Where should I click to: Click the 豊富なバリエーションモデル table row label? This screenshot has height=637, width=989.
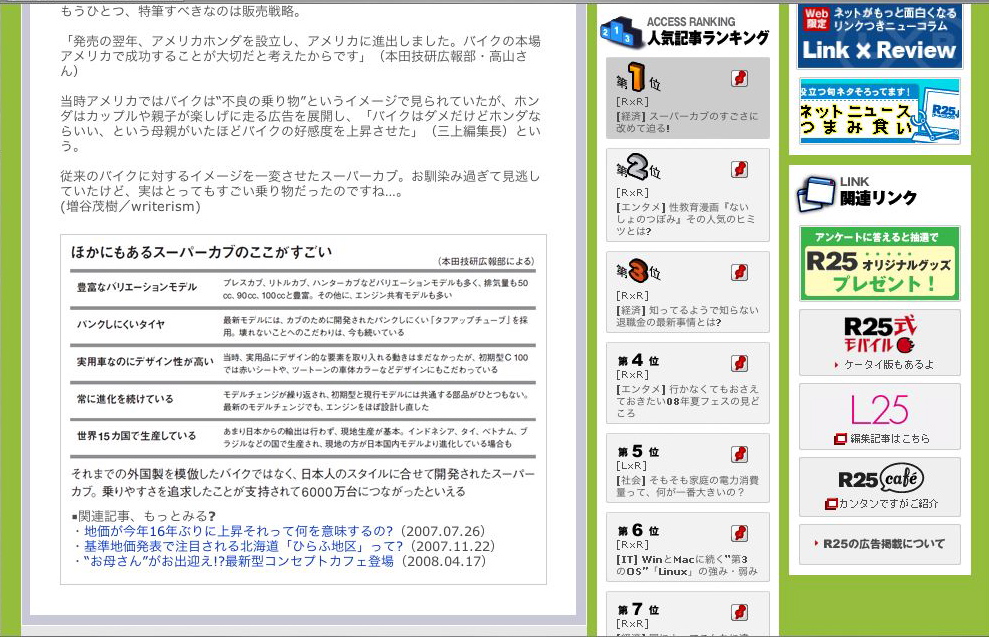(x=137, y=287)
